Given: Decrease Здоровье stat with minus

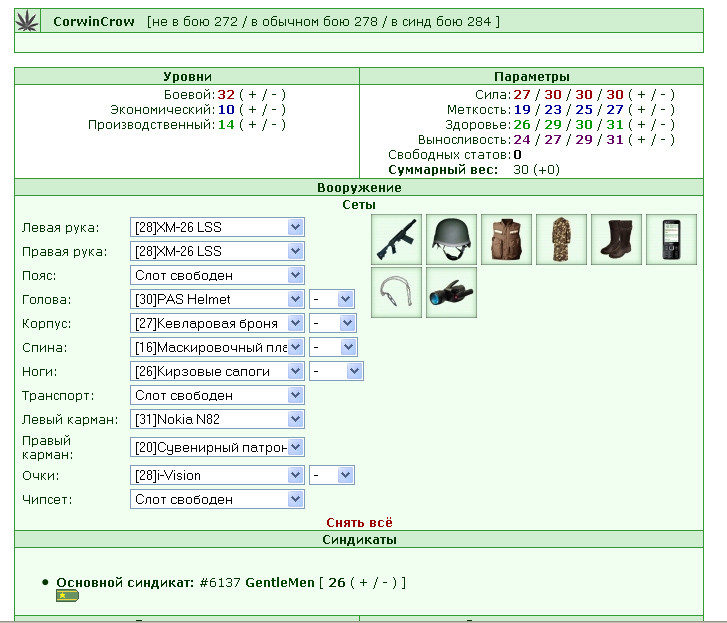Looking at the screenshot, I should [x=663, y=124].
